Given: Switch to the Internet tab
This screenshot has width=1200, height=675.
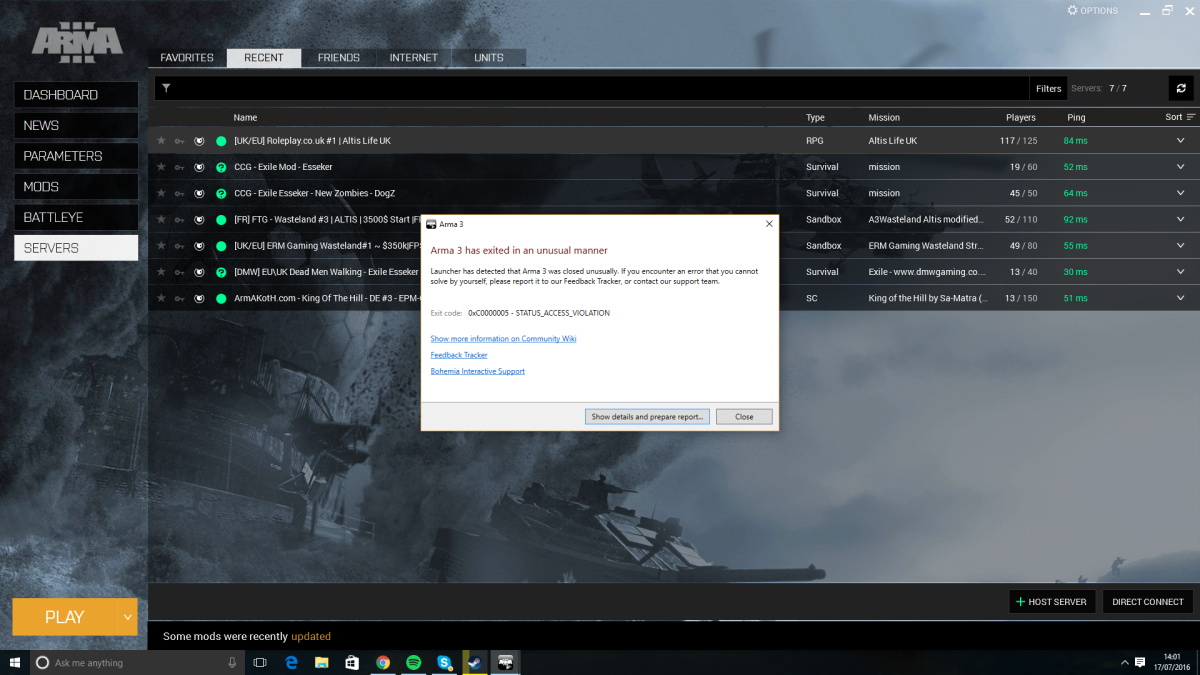Looking at the screenshot, I should pos(414,58).
